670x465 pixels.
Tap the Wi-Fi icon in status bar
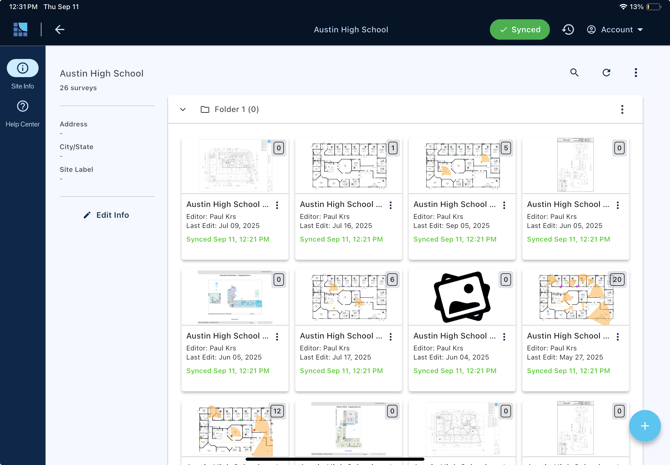point(623,7)
